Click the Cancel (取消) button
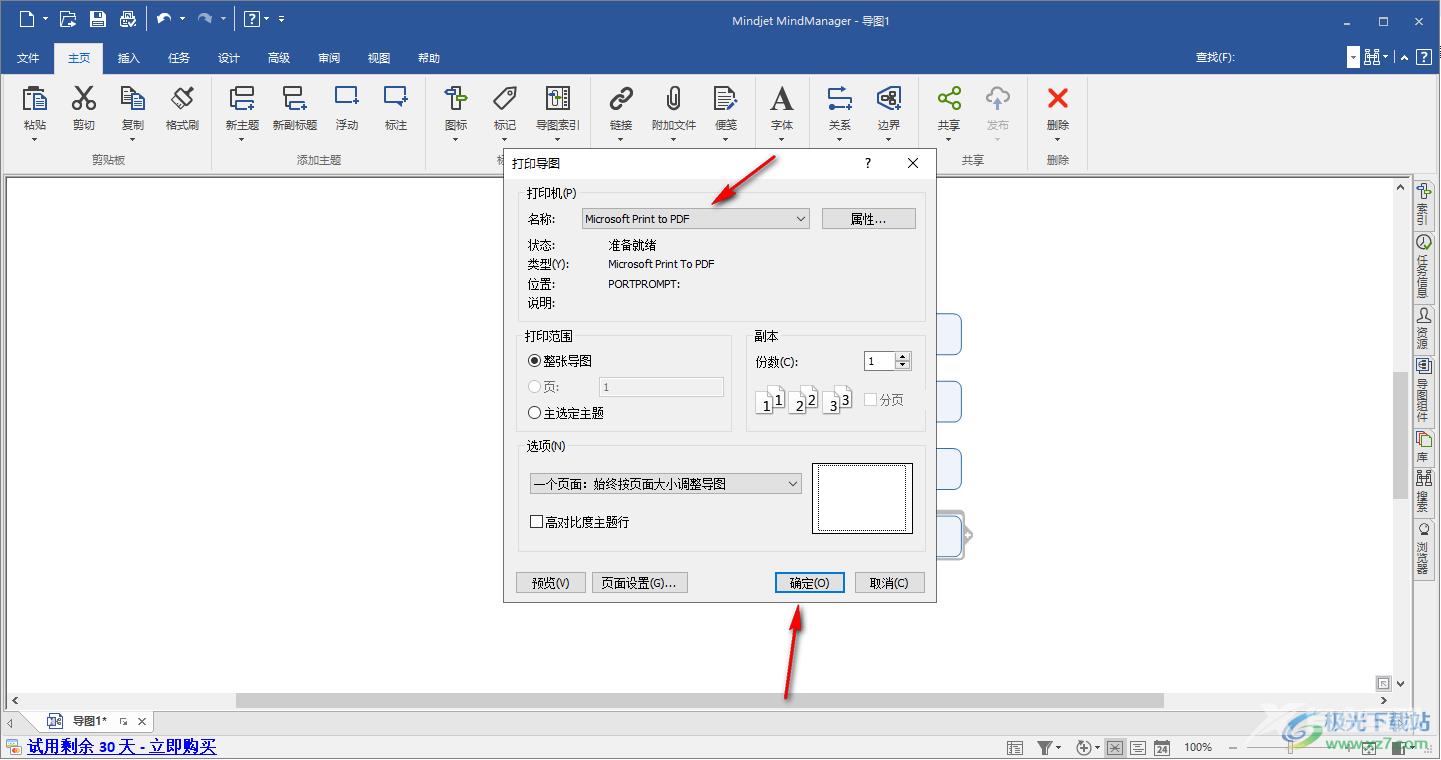Screen dimensions: 1441x760 click(889, 583)
